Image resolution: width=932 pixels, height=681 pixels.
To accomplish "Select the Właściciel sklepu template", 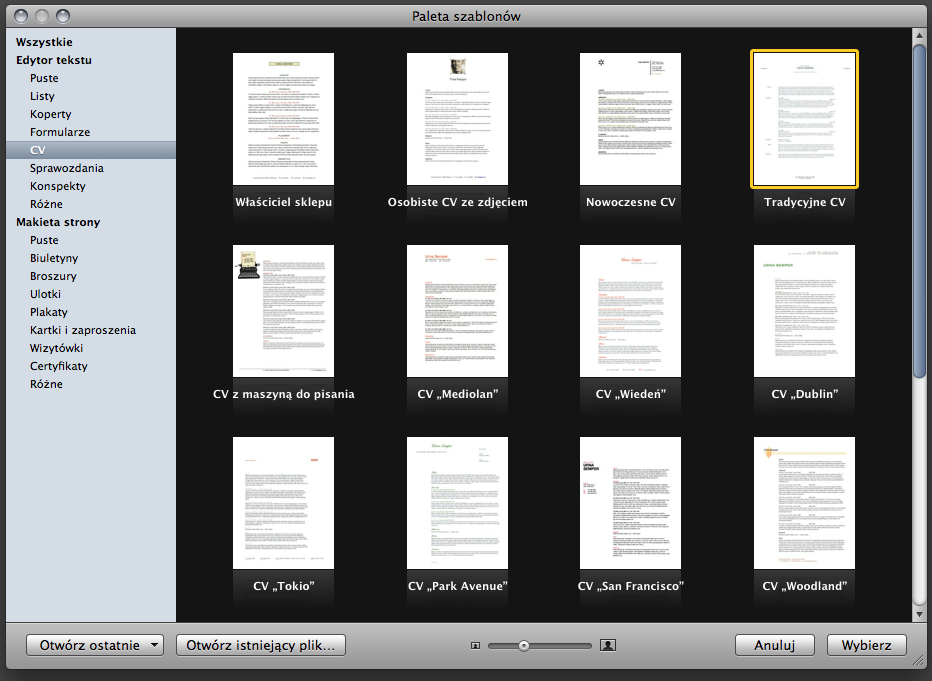I will pyautogui.click(x=283, y=120).
